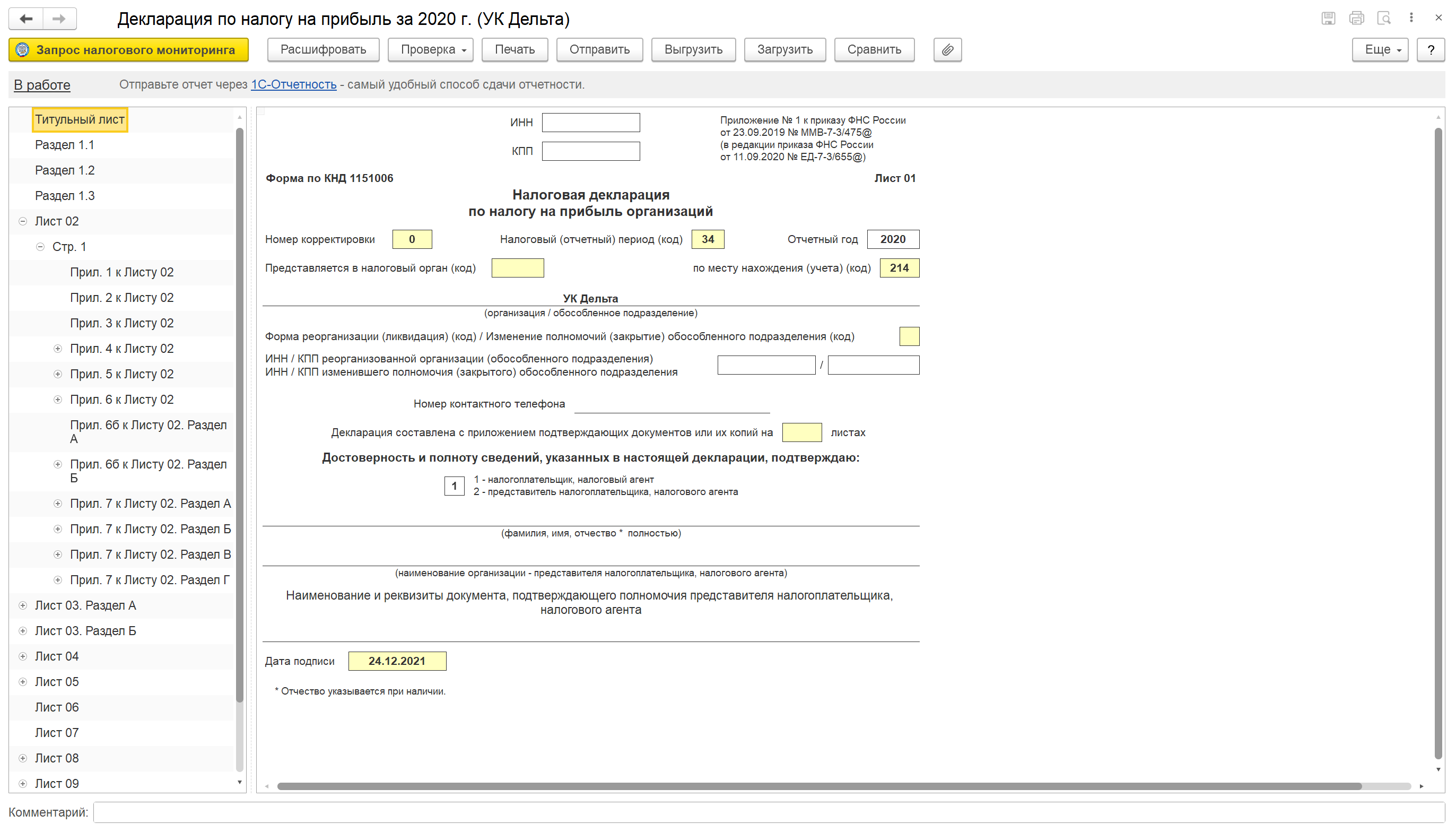Screen dimensions: 1456x832
Task: Click the КПП field at form top
Action: (591, 151)
